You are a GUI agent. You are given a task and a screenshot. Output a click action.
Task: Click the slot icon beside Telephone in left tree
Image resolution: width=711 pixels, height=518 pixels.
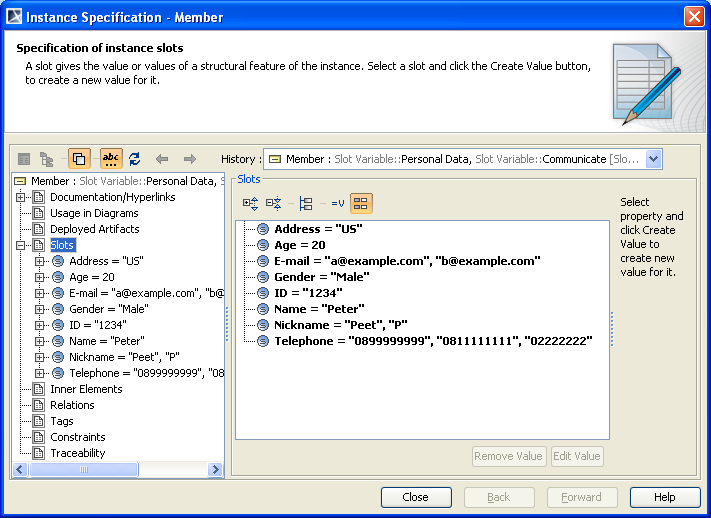click(x=58, y=373)
